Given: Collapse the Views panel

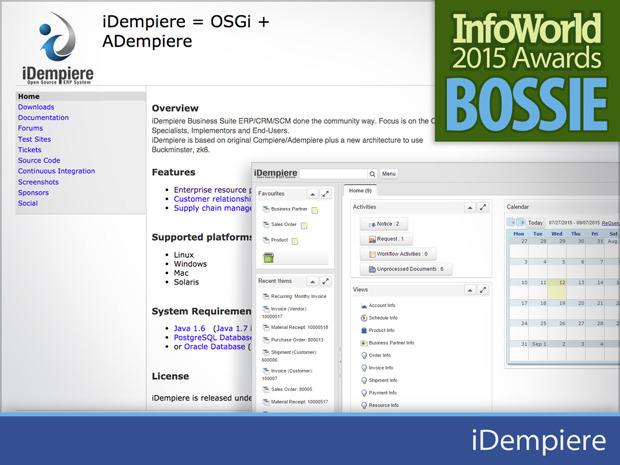Looking at the screenshot, I should pyautogui.click(x=470, y=290).
